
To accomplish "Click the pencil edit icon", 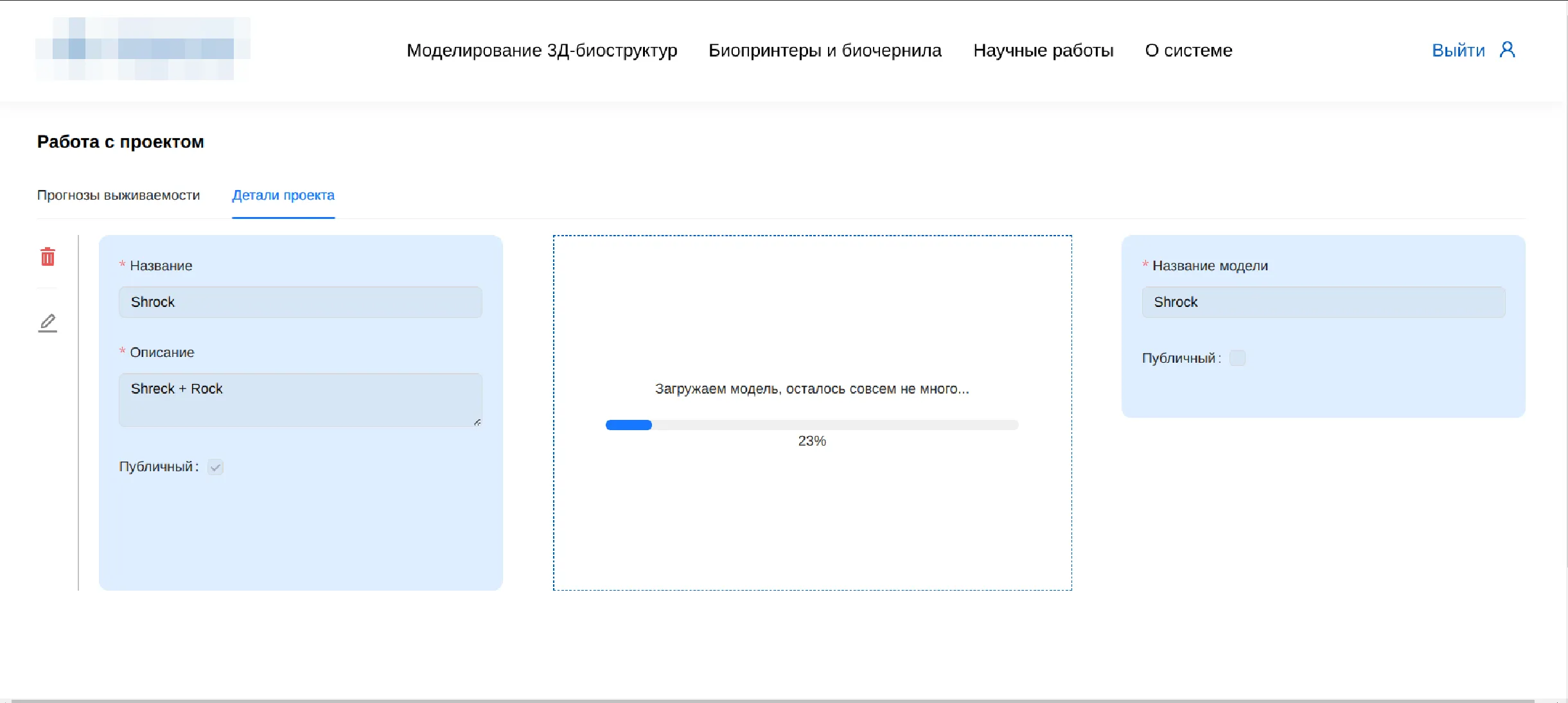I will [x=48, y=322].
